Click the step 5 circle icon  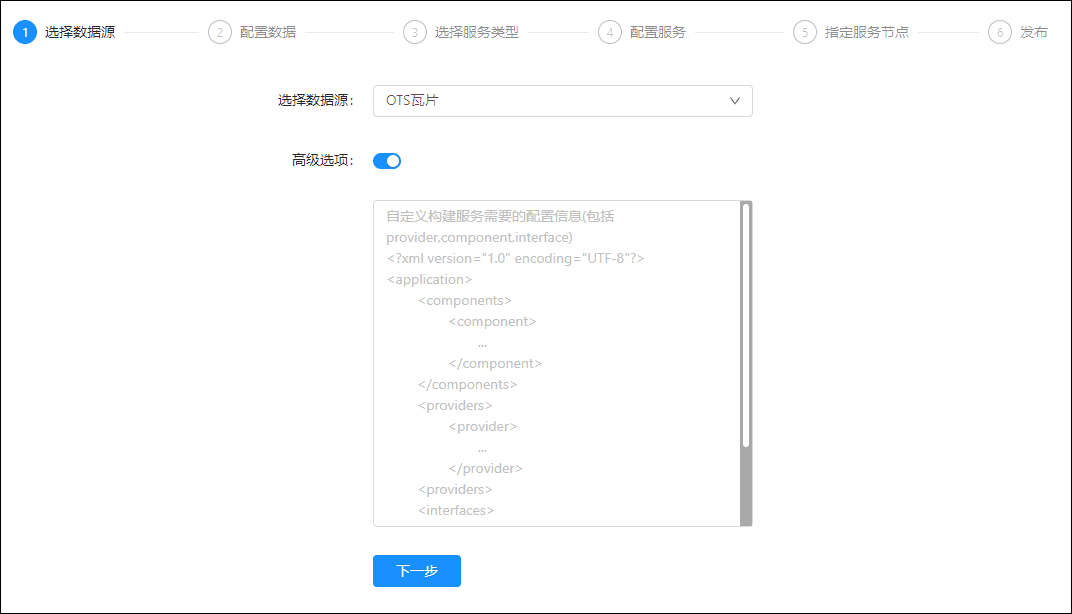[x=804, y=32]
